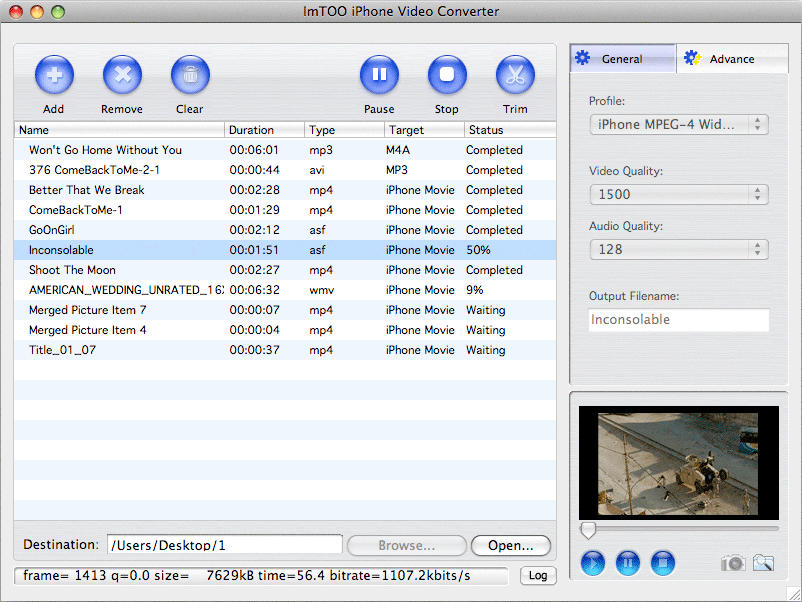Take a snapshot with camera icon
This screenshot has height=602, width=802.
(x=733, y=563)
